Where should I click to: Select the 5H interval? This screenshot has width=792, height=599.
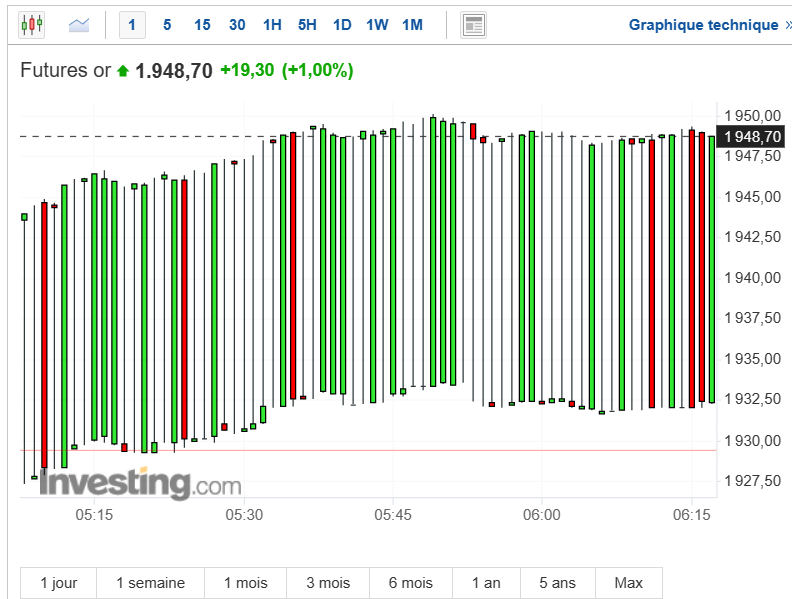point(307,25)
